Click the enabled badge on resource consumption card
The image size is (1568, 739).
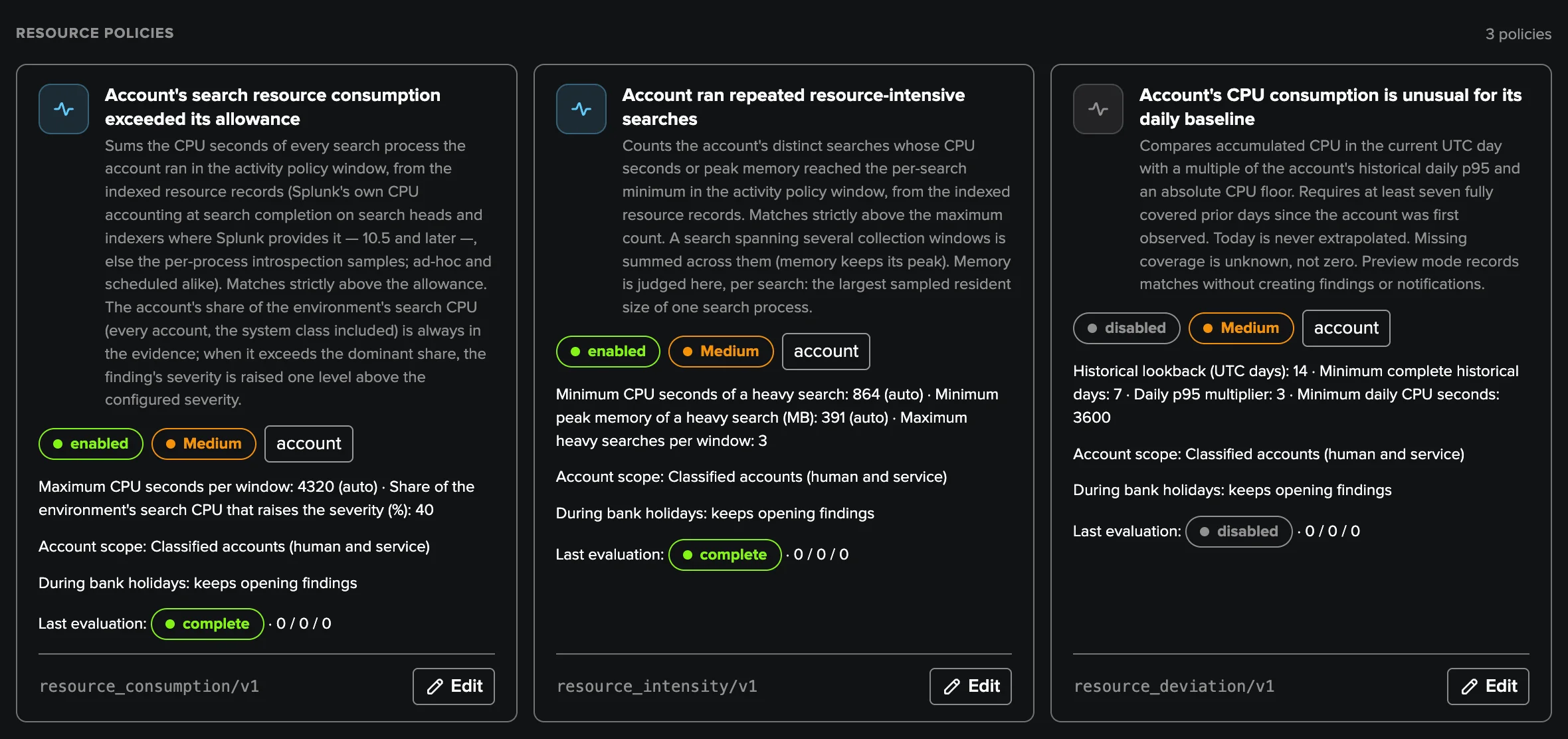tap(91, 444)
